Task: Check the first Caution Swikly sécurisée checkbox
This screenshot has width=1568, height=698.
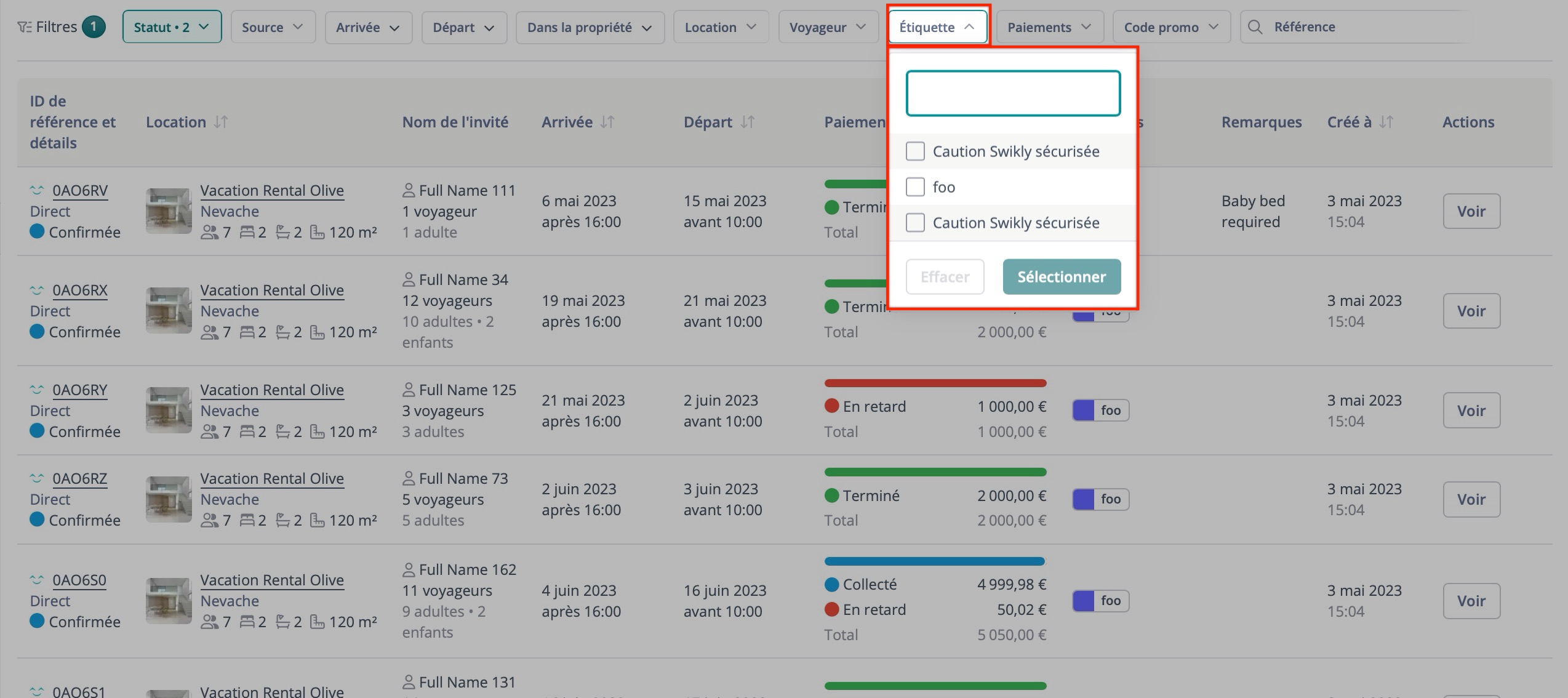Action: tap(915, 151)
